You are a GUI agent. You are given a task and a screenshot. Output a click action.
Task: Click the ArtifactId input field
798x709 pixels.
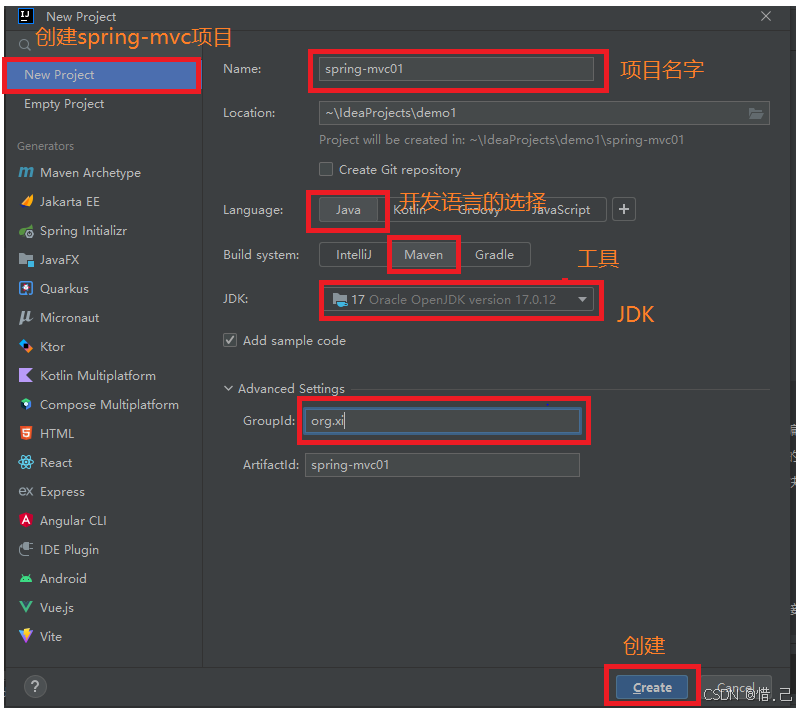pos(442,465)
